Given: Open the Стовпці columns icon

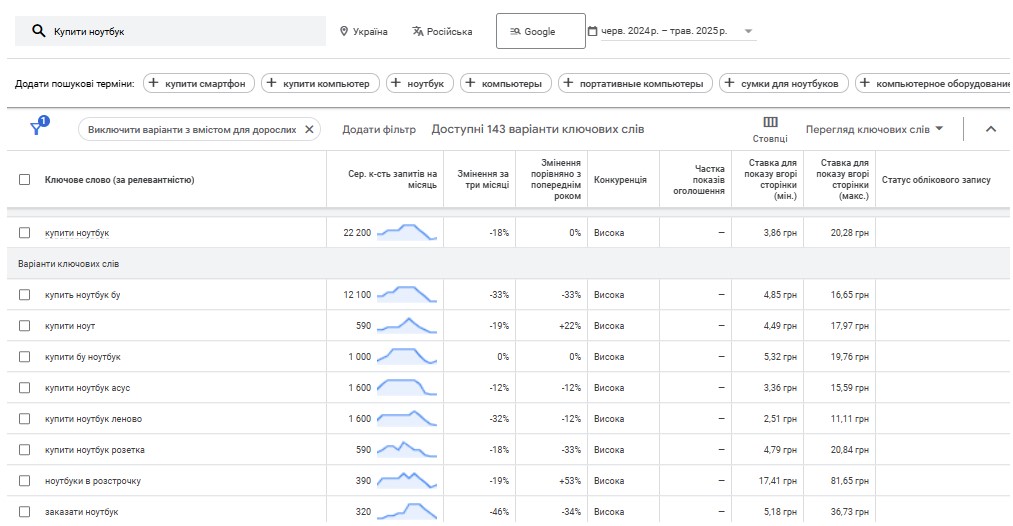Looking at the screenshot, I should (770, 122).
